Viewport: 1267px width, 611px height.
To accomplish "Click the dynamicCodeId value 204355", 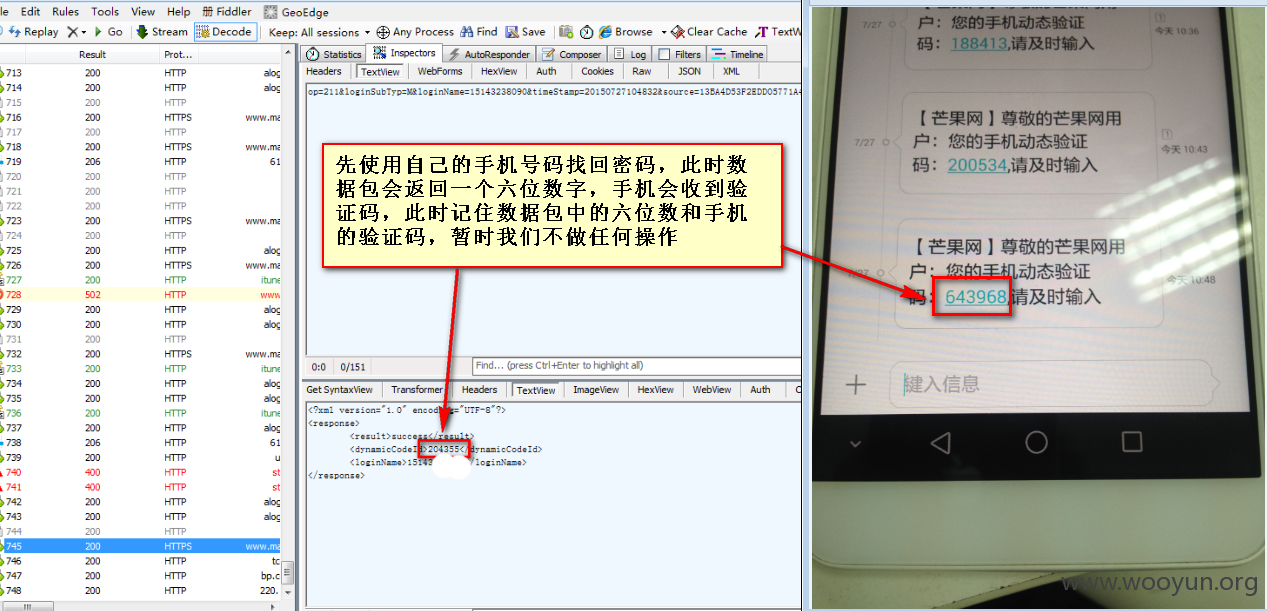I will (x=444, y=449).
